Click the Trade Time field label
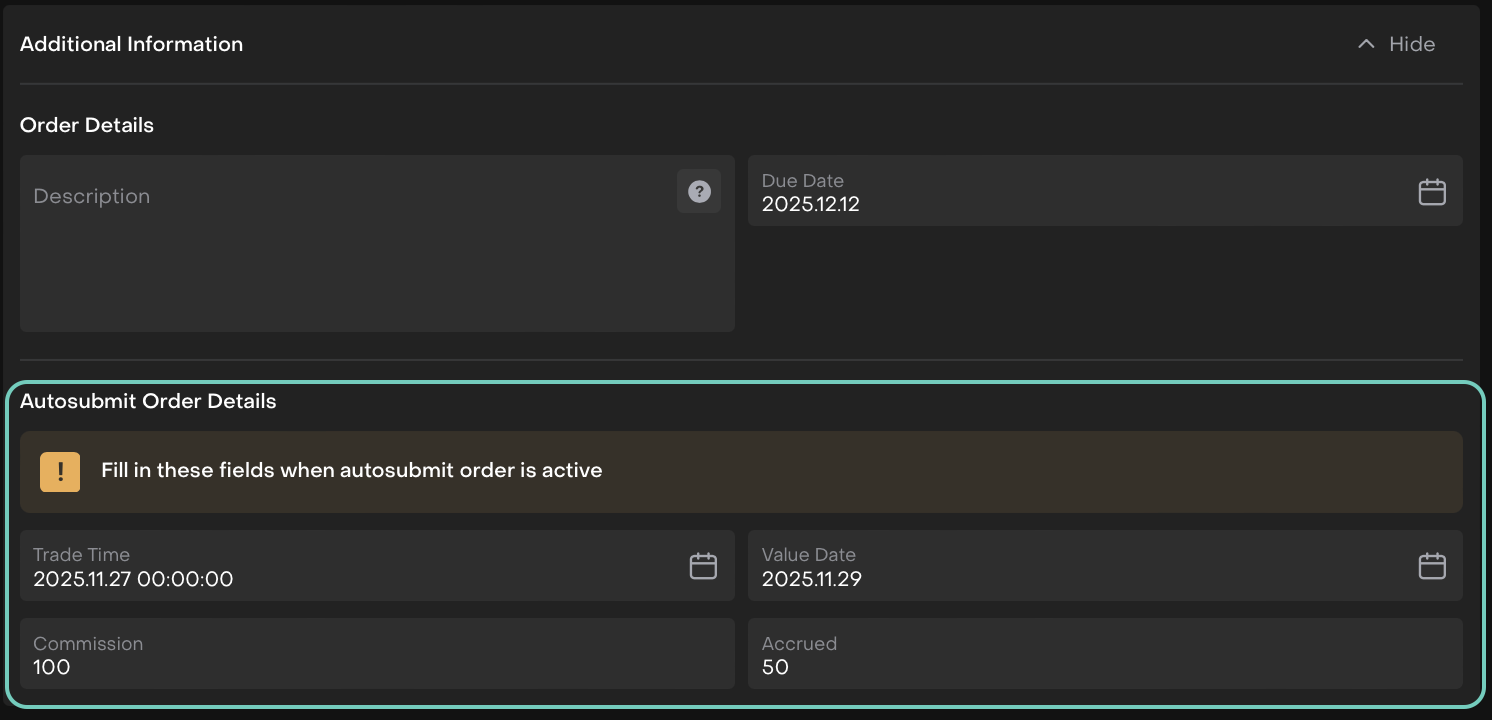Image resolution: width=1492 pixels, height=720 pixels. 81,554
